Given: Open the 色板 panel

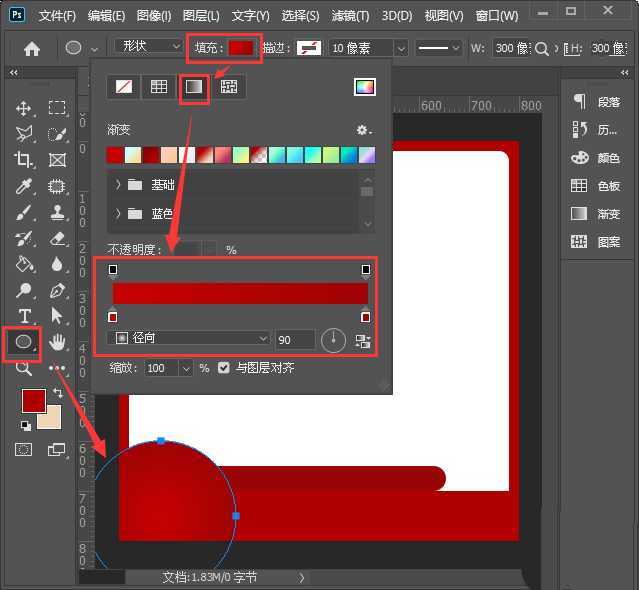Looking at the screenshot, I should point(597,186).
